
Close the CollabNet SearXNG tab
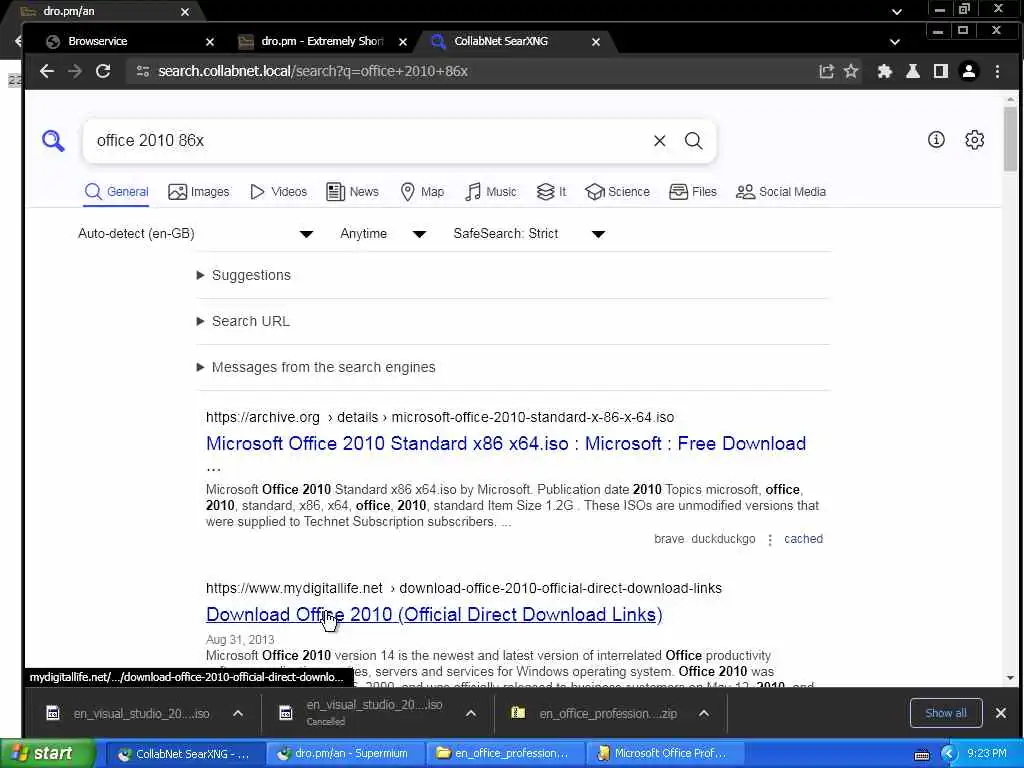coord(596,42)
